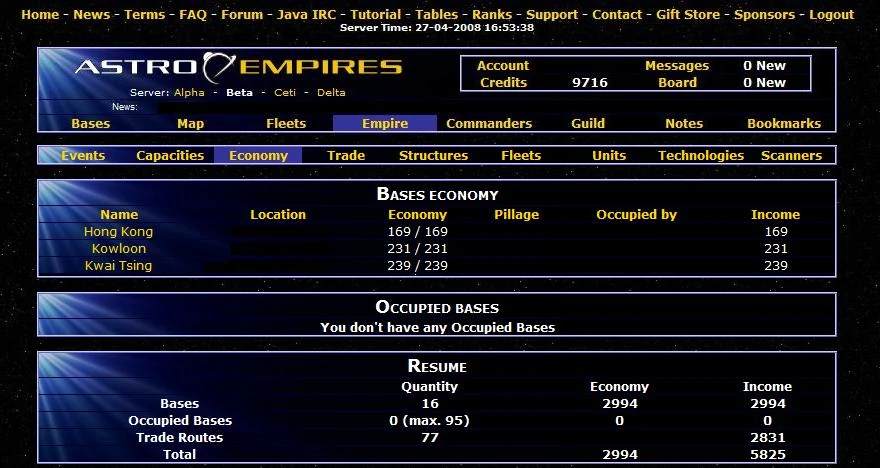Open the Terms page link
The height and width of the screenshot is (468, 880).
point(145,15)
